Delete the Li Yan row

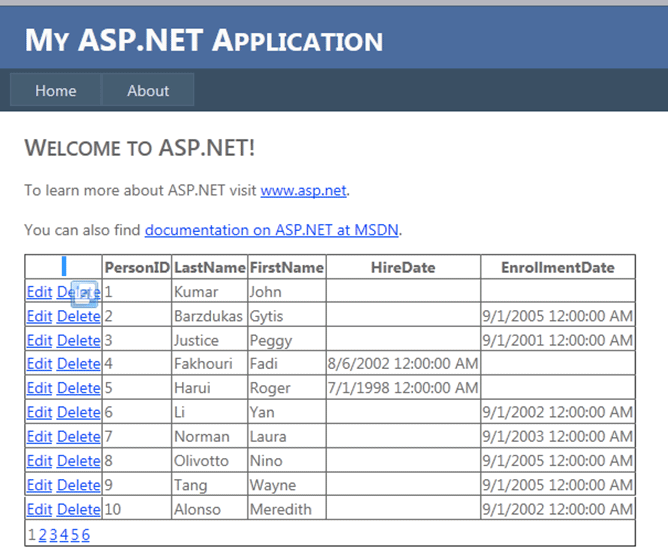[x=78, y=412]
